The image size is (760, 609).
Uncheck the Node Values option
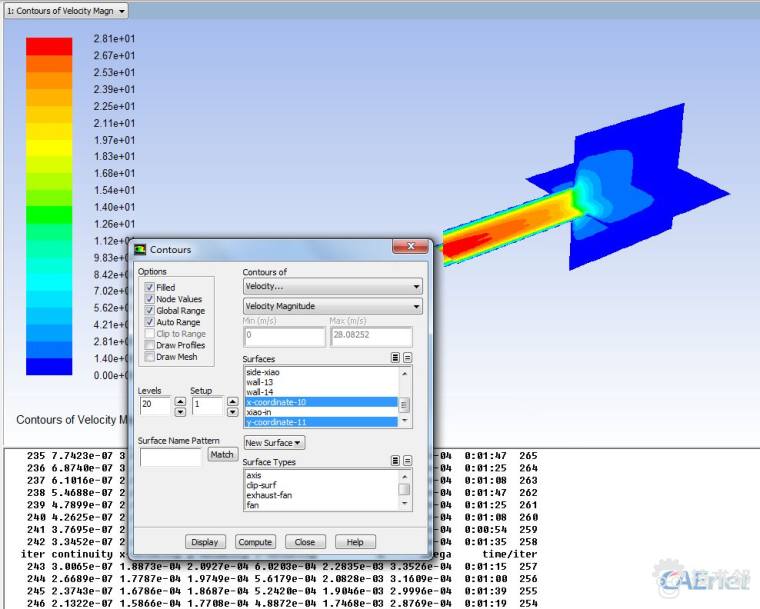point(150,299)
